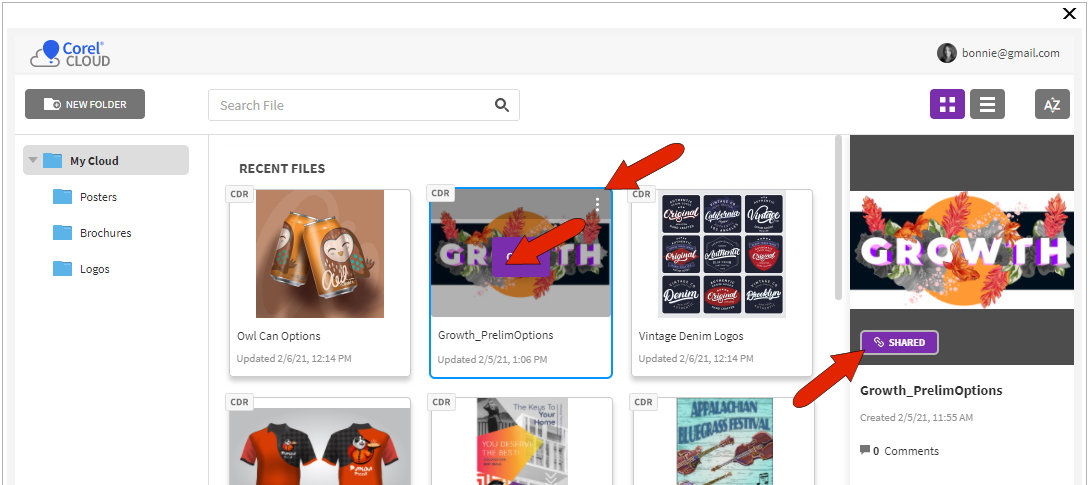This screenshot has height=485, width=1092.
Task: Open the Growth_PrelimOptions three-dot menu
Action: (x=598, y=204)
